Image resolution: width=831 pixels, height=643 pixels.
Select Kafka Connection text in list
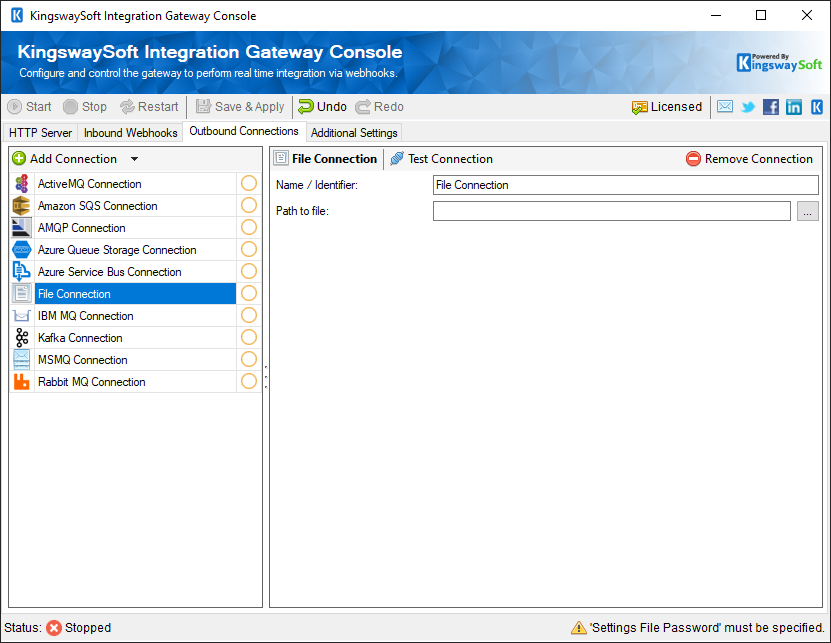(80, 338)
